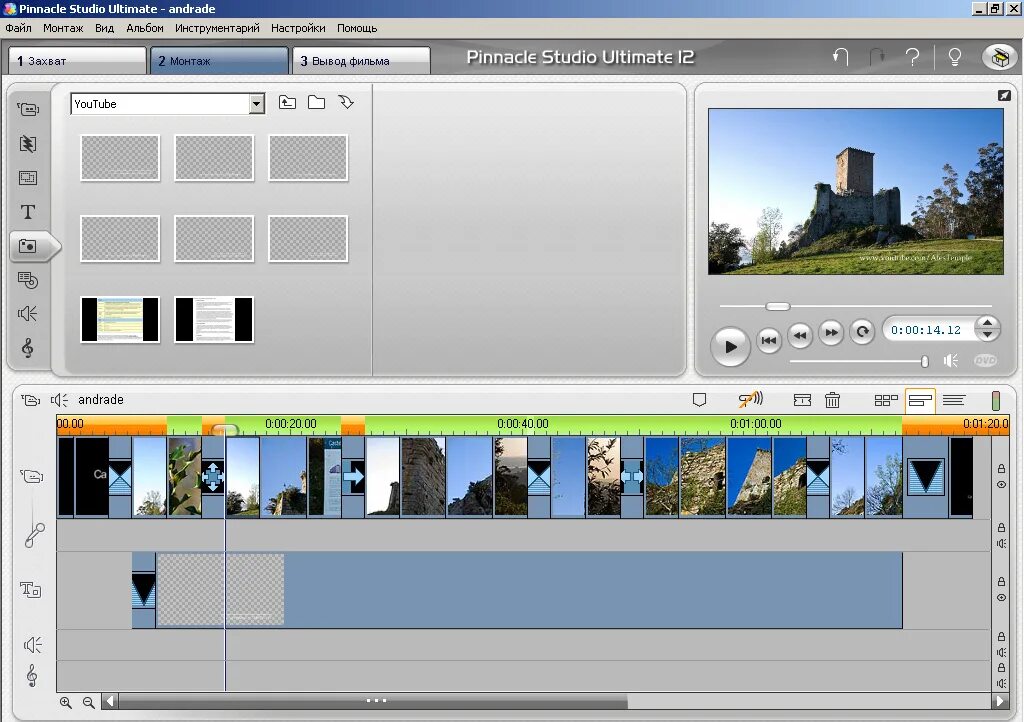Click the player volume slider handle
This screenshot has width=1024, height=722.
click(924, 361)
